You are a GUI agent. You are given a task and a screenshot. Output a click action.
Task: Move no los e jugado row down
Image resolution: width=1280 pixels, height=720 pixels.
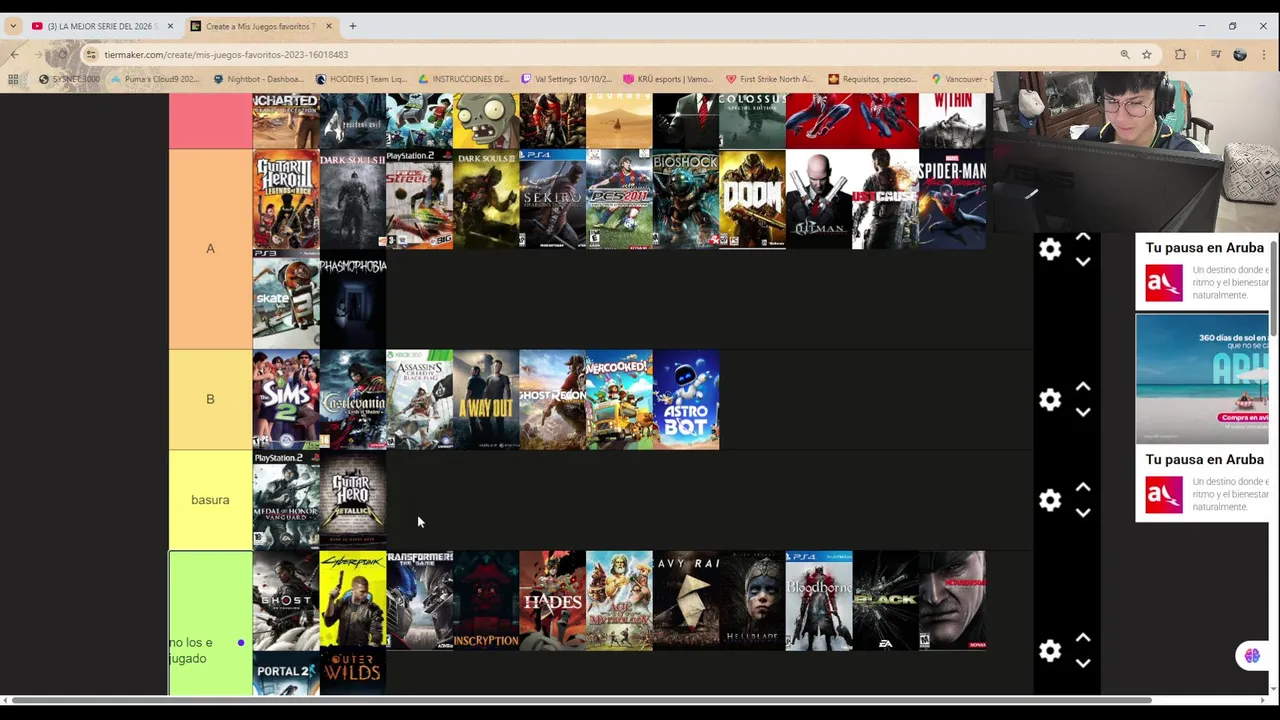(1083, 663)
